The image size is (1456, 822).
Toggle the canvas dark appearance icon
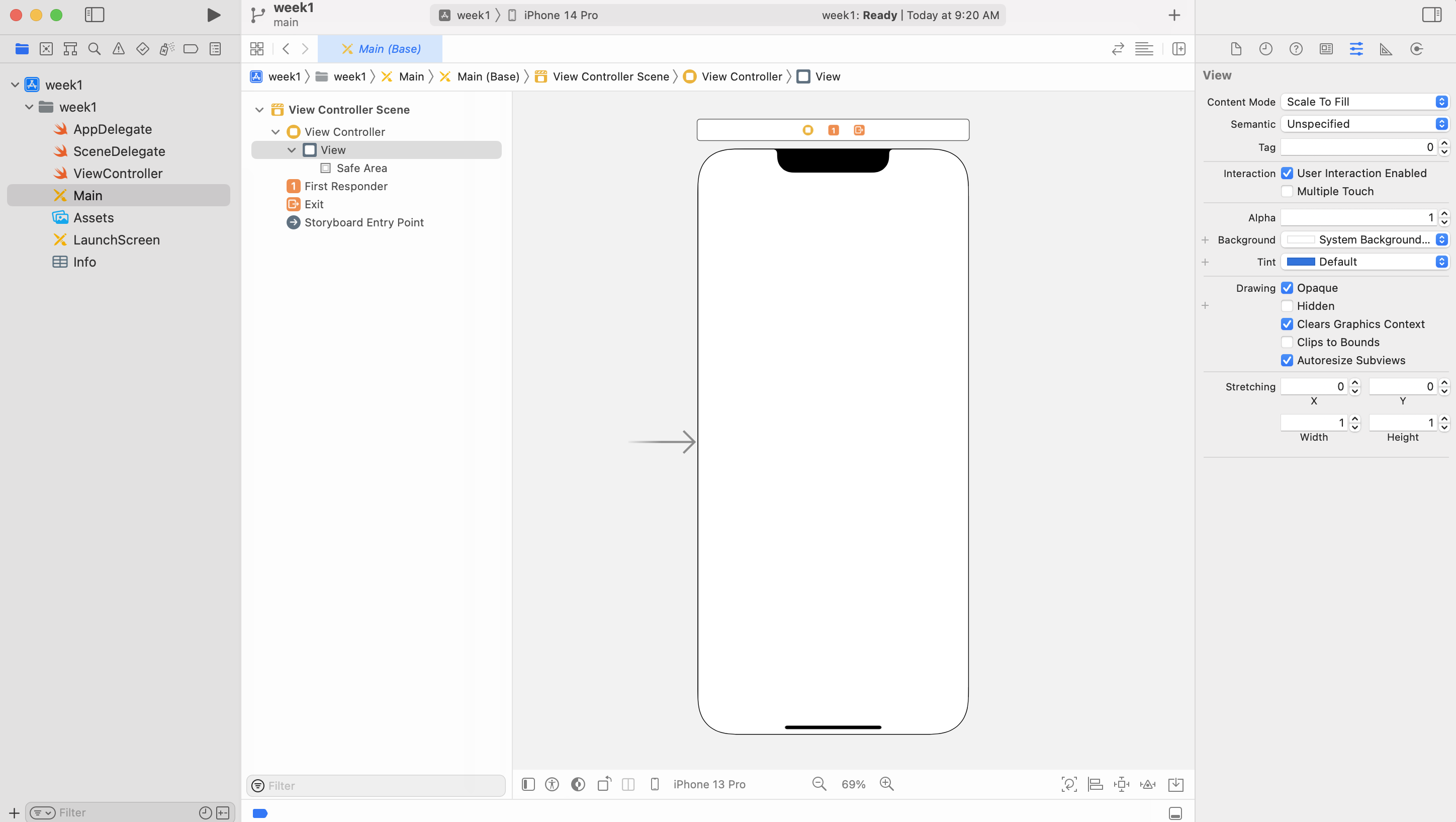click(x=578, y=784)
